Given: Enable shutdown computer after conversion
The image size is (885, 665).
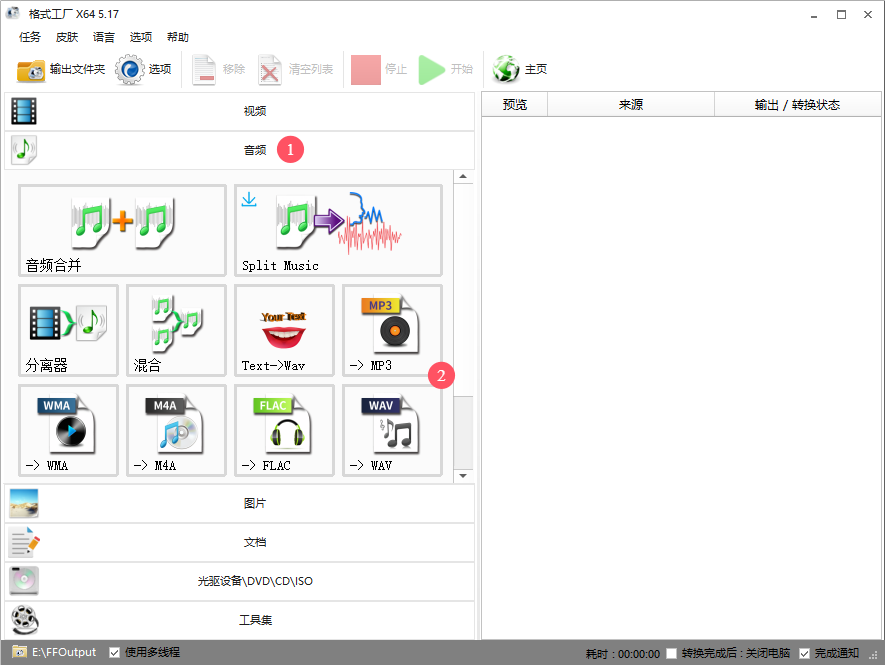Looking at the screenshot, I should click(672, 651).
